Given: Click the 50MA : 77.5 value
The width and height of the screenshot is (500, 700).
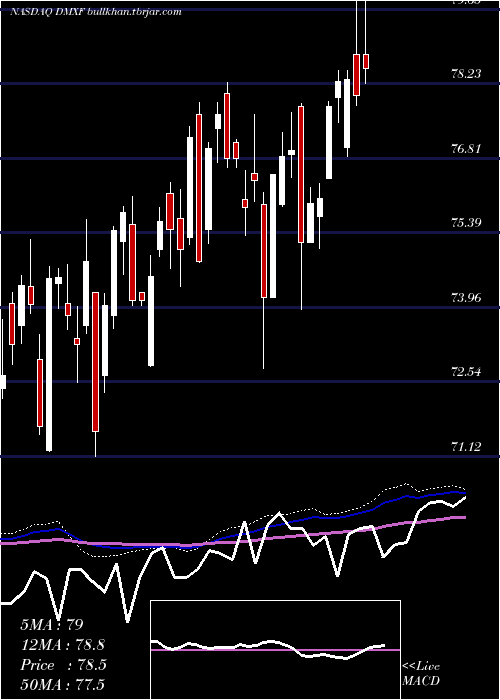Looking at the screenshot, I should click(x=63, y=684).
